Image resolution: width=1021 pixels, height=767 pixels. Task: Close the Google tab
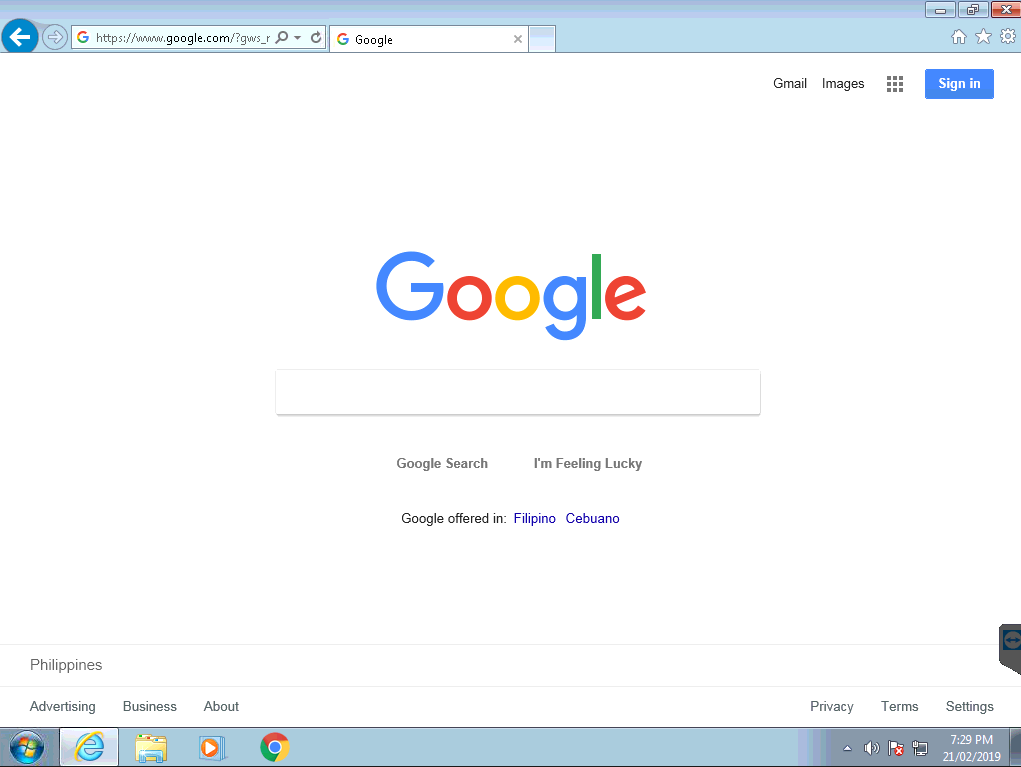pos(518,39)
